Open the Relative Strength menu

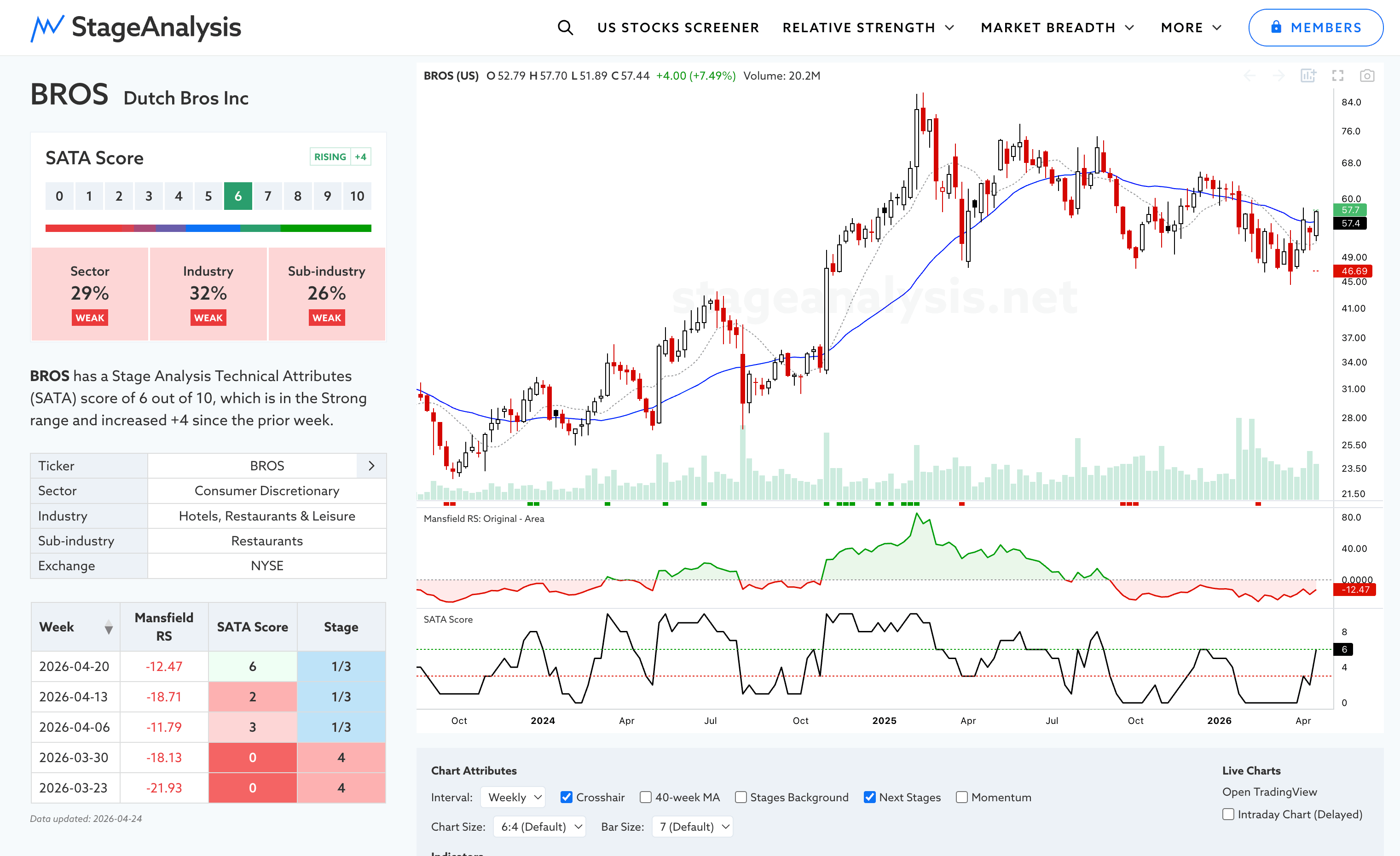[868, 27]
